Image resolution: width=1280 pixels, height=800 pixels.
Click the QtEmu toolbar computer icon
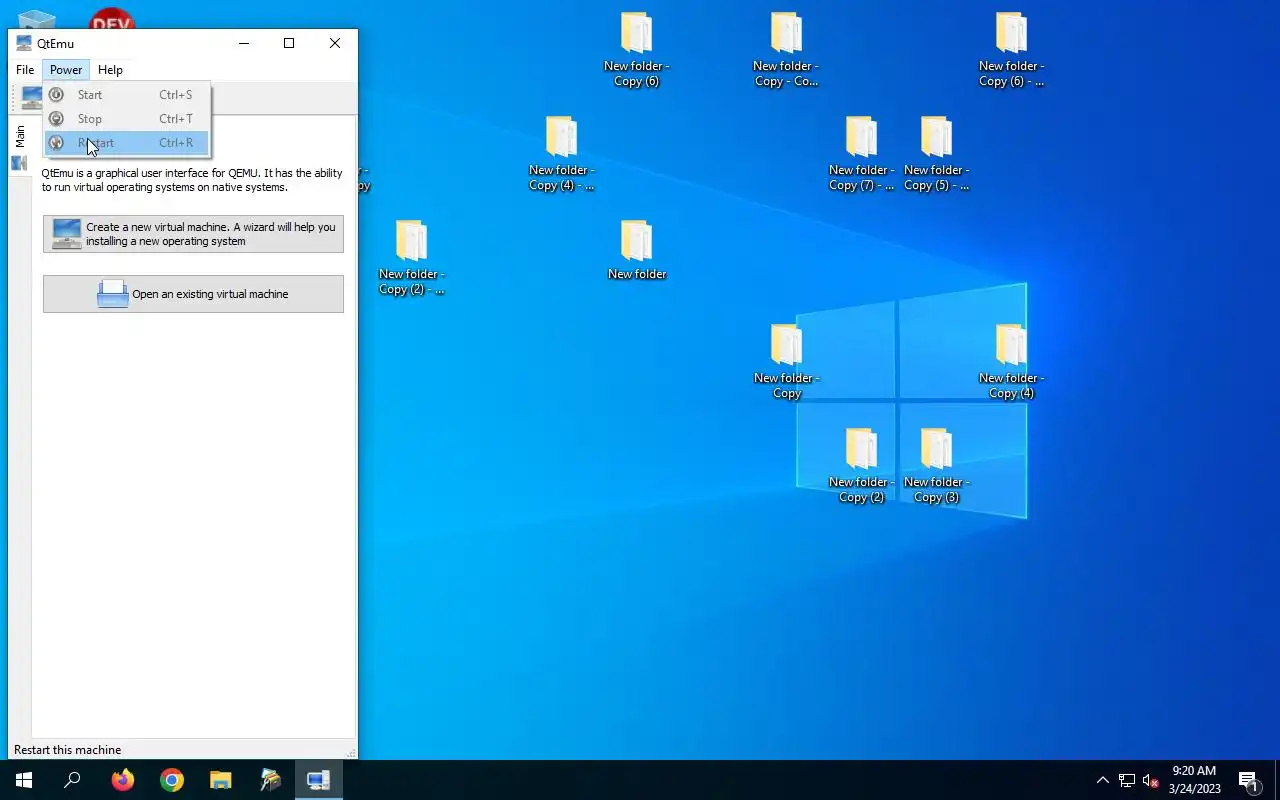click(31, 97)
